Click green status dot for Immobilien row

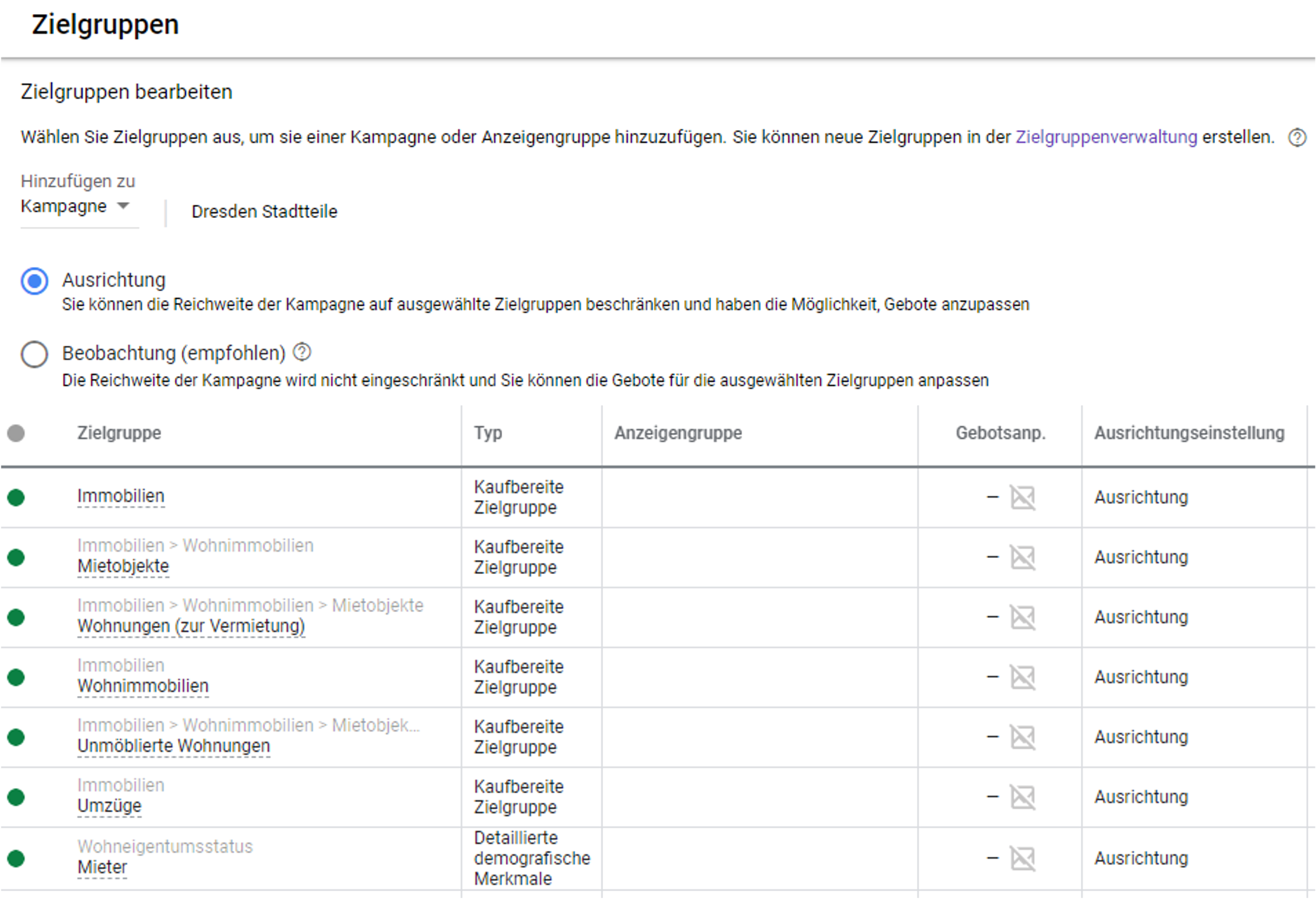point(16,498)
